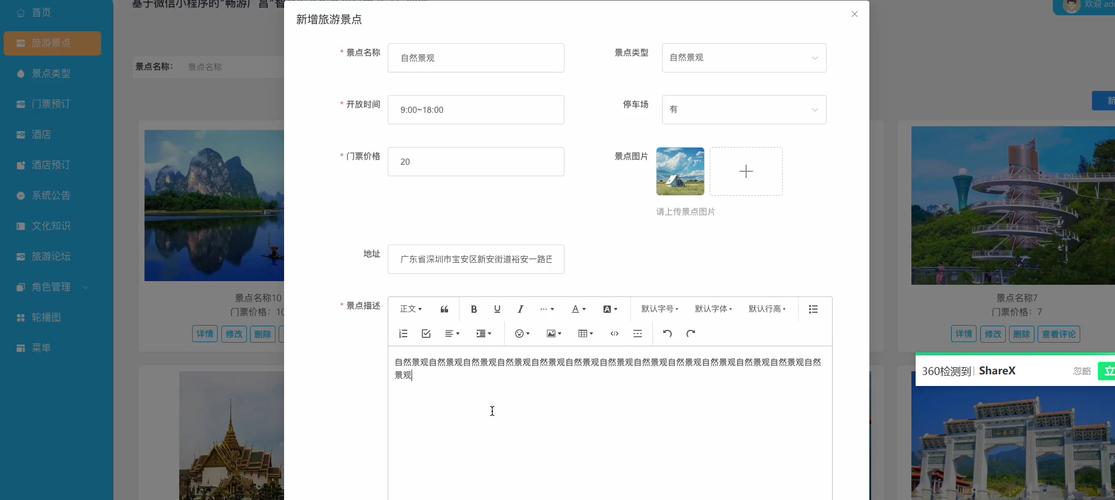Open 景点类型 in the sidebar
This screenshot has width=1115, height=500.
(x=51, y=74)
